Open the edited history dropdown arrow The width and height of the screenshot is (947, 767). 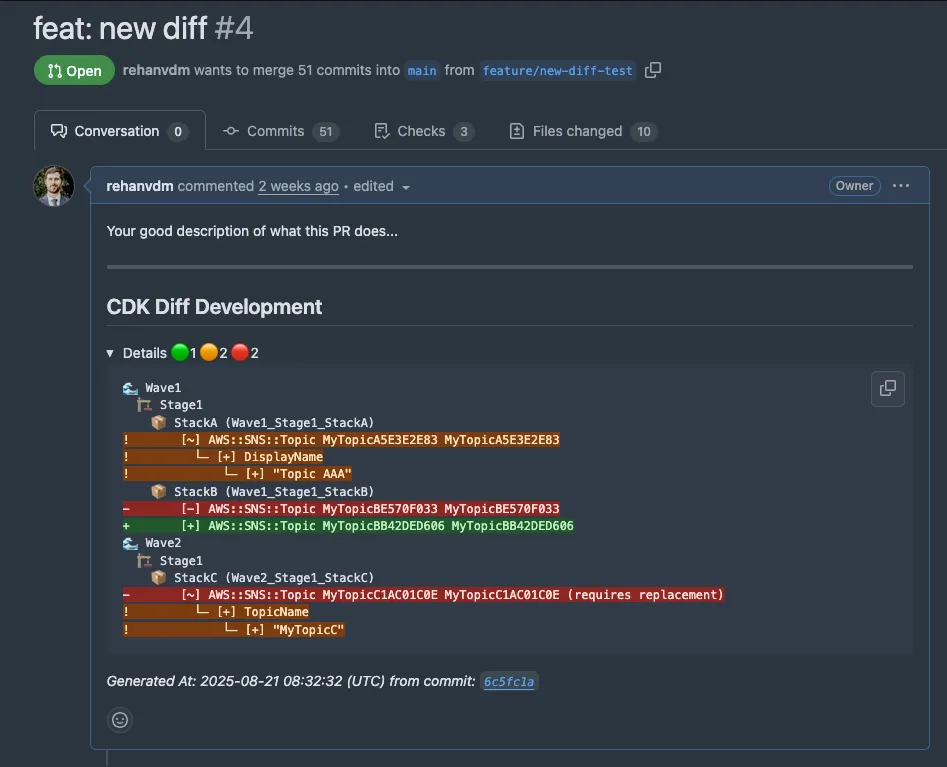pos(406,188)
